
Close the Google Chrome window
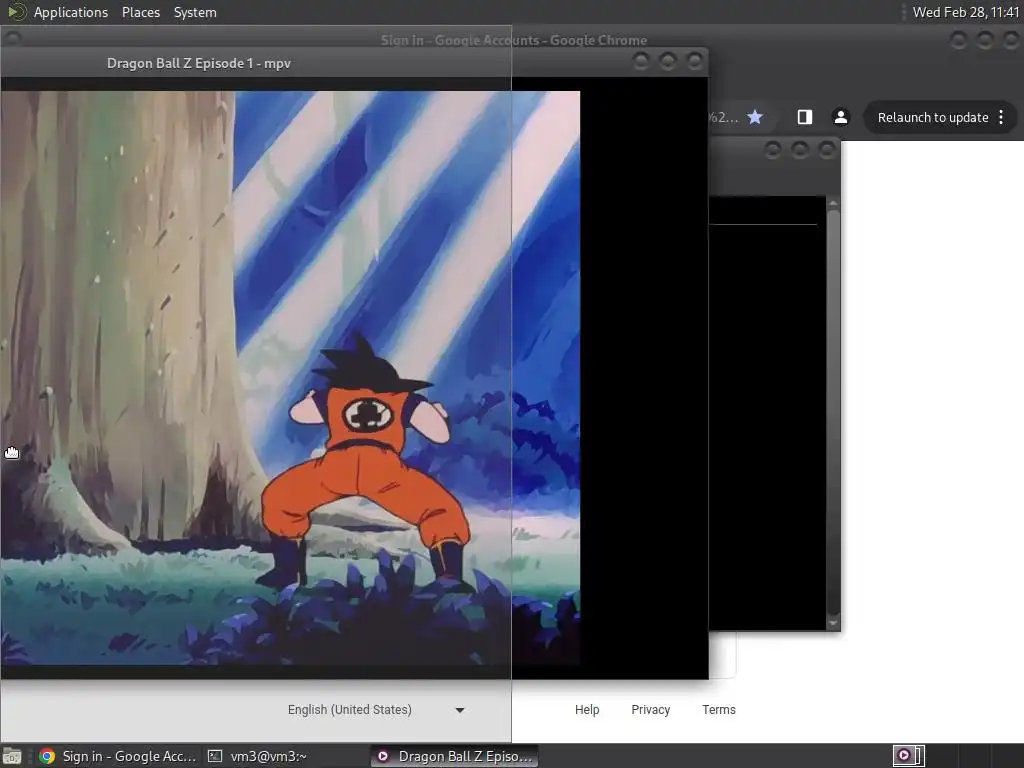(1011, 40)
